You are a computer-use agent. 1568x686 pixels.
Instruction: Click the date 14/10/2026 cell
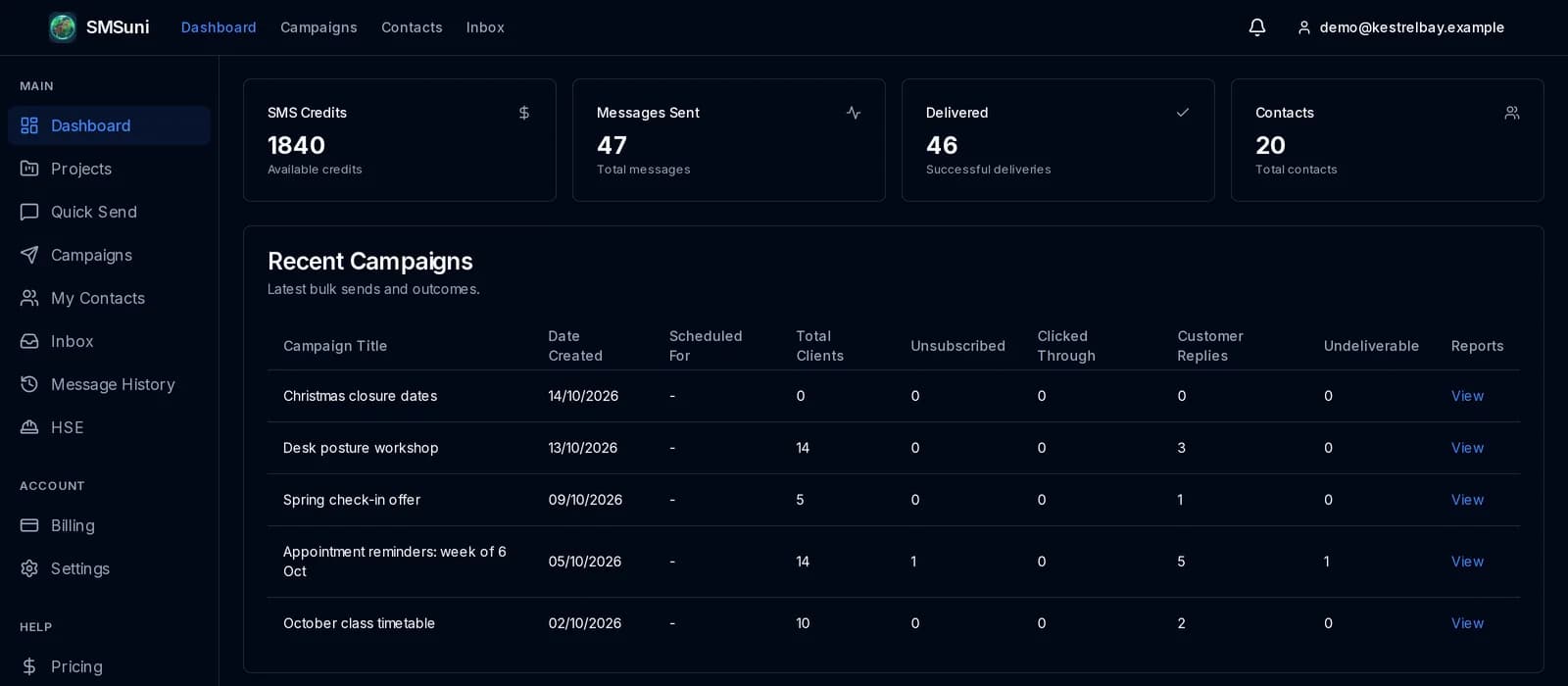(583, 396)
